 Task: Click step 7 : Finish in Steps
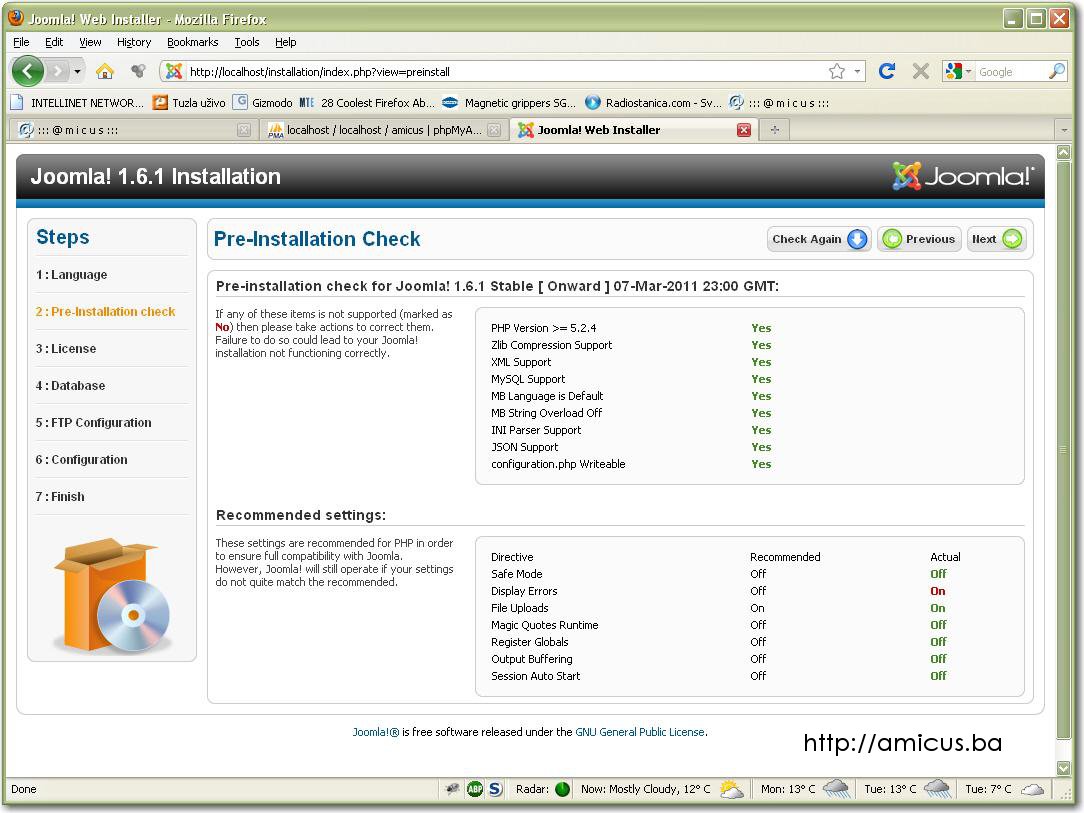pyautogui.click(x=60, y=496)
